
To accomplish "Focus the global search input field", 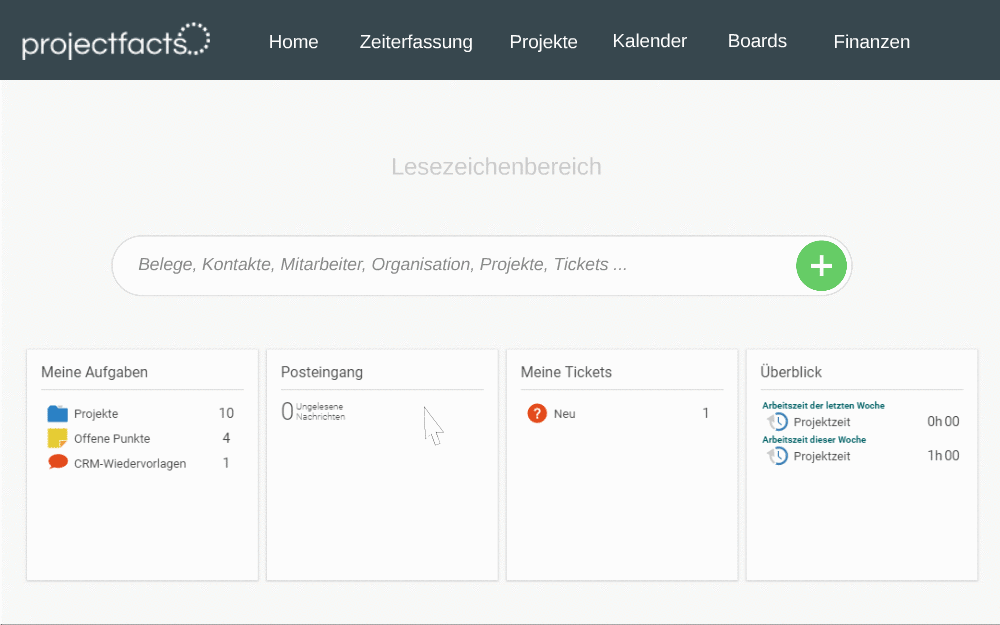I will click(x=453, y=265).
